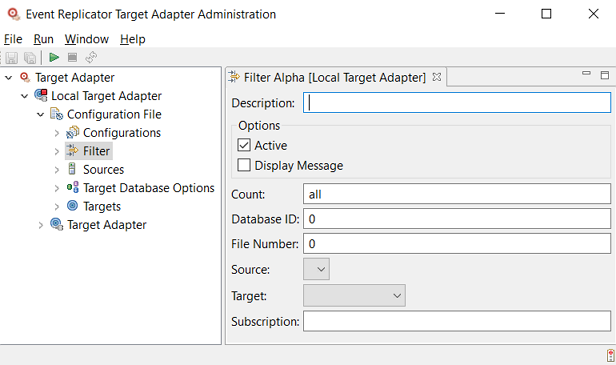The image size is (616, 365).
Task: Select the Sources tree label
Action: tap(103, 169)
